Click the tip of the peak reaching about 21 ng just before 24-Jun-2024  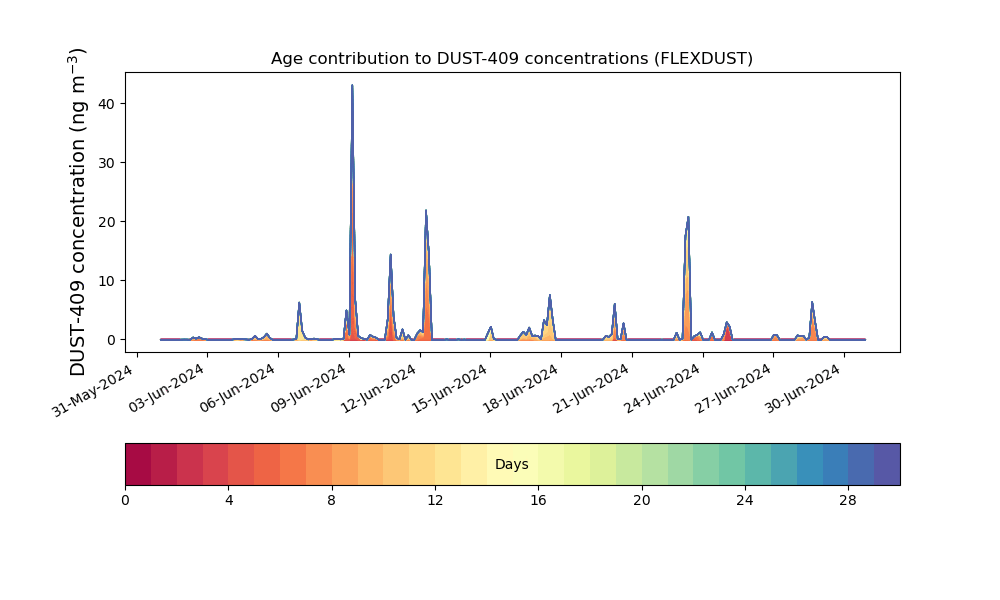point(688,217)
